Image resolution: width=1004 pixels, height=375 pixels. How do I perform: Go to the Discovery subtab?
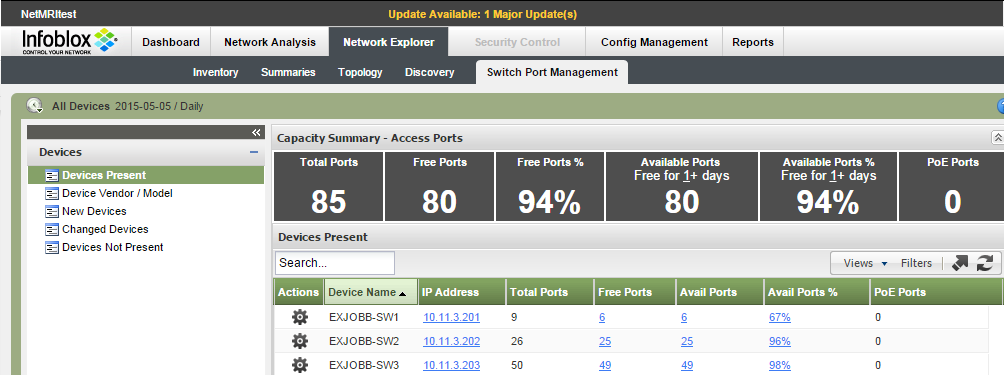[430, 72]
